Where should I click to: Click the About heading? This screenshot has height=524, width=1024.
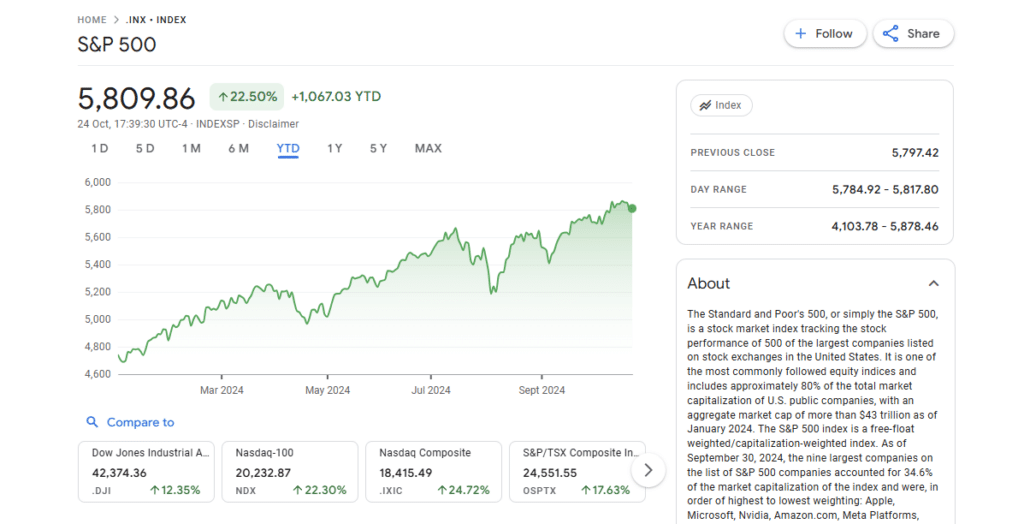coord(709,284)
